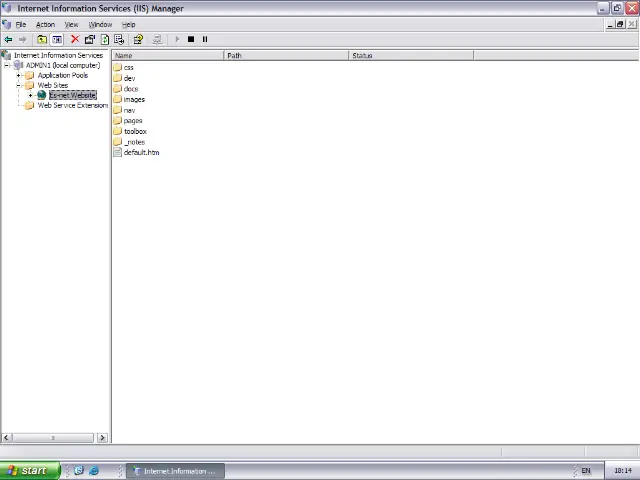The height and width of the screenshot is (480, 640).
Task: Click the "images" folder name
Action: [x=134, y=99]
